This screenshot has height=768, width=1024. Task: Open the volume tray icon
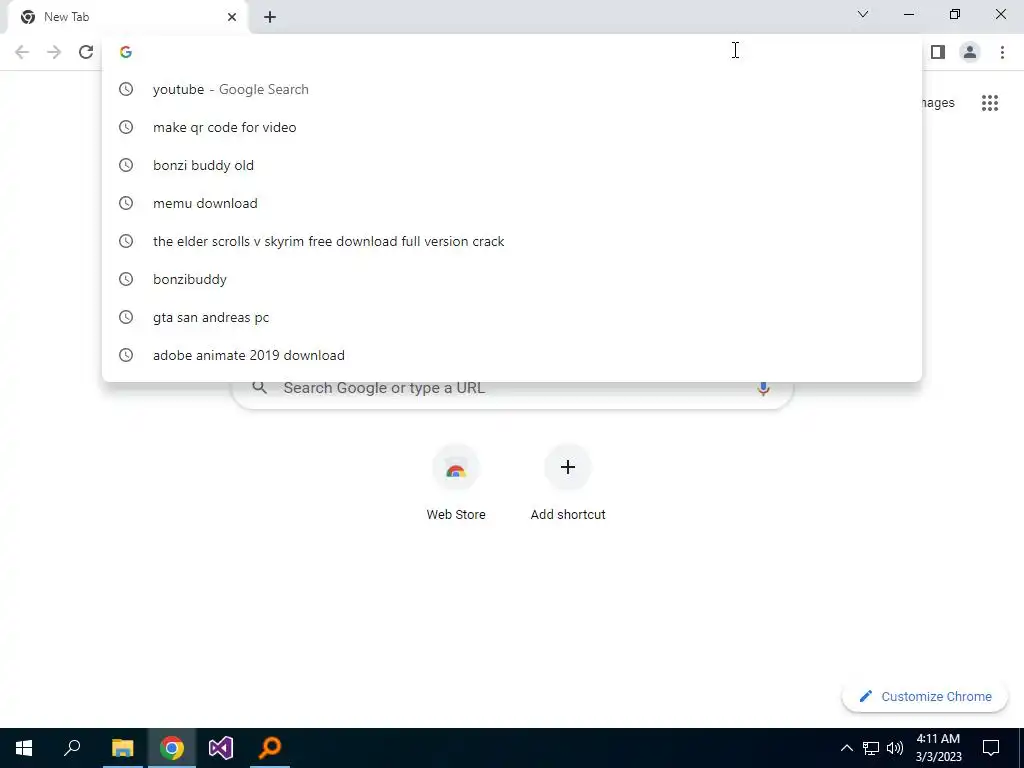tap(895, 748)
